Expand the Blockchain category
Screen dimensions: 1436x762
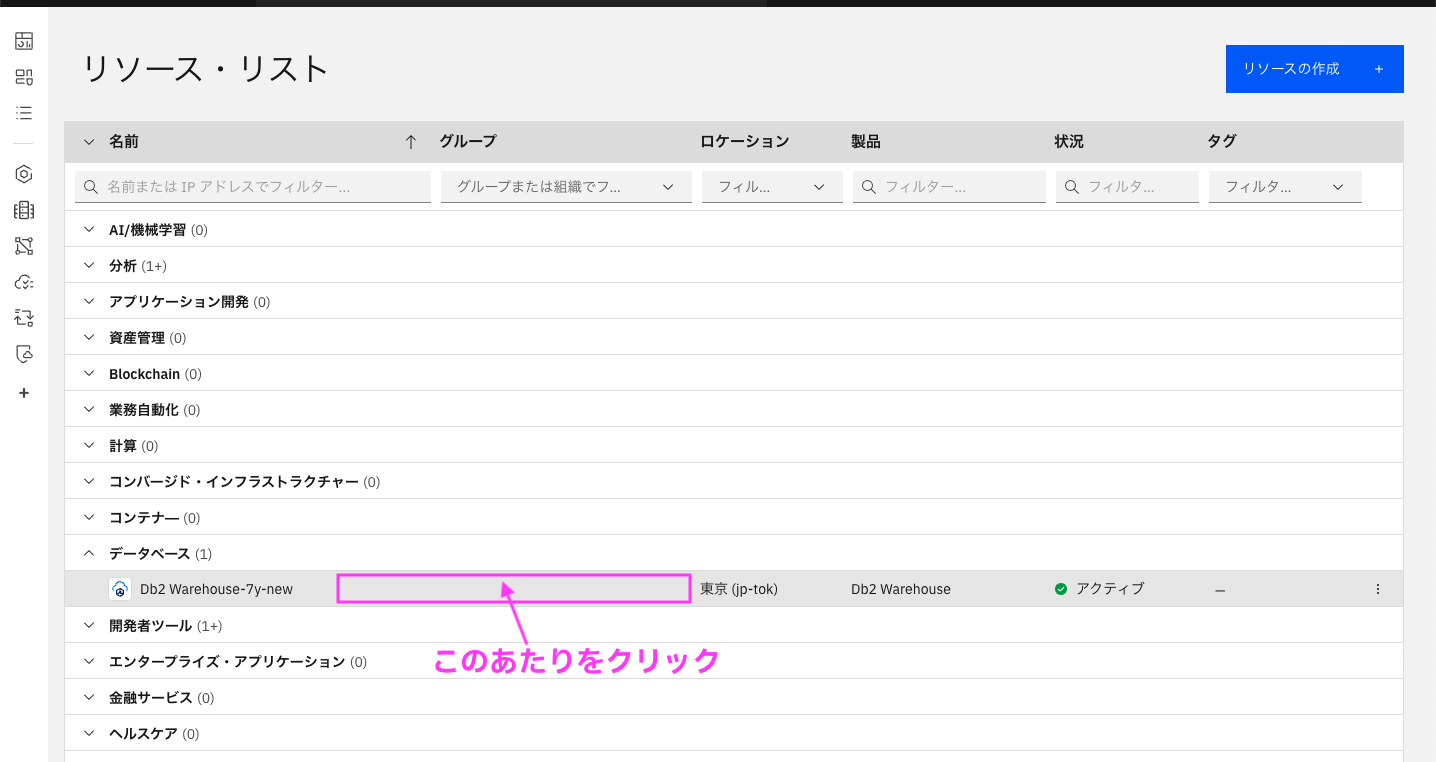[x=88, y=374]
